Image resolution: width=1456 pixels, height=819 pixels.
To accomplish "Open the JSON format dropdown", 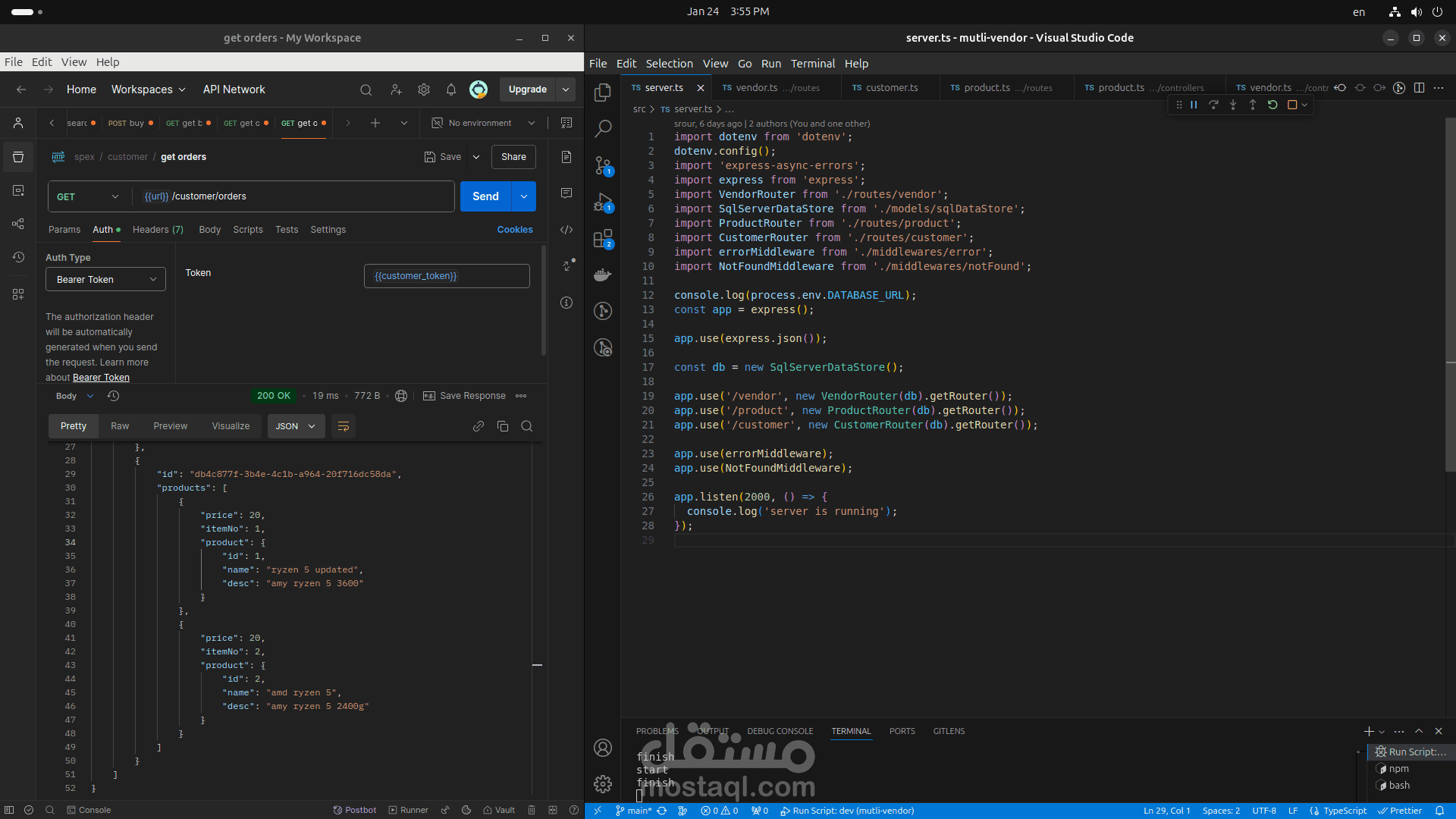I will point(296,426).
